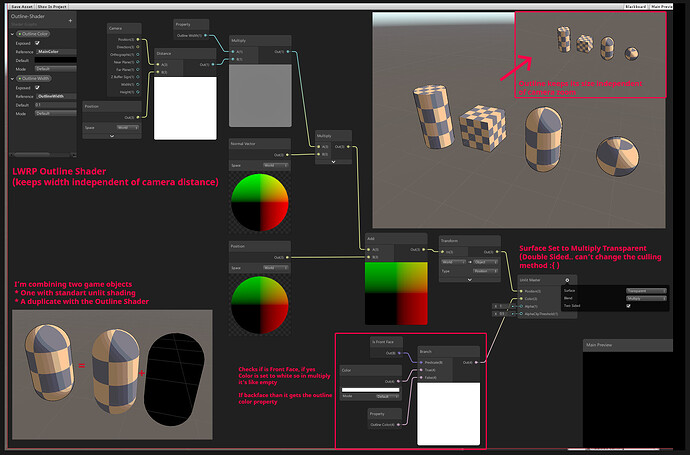Click the Distance node Out(1) port

point(213,65)
